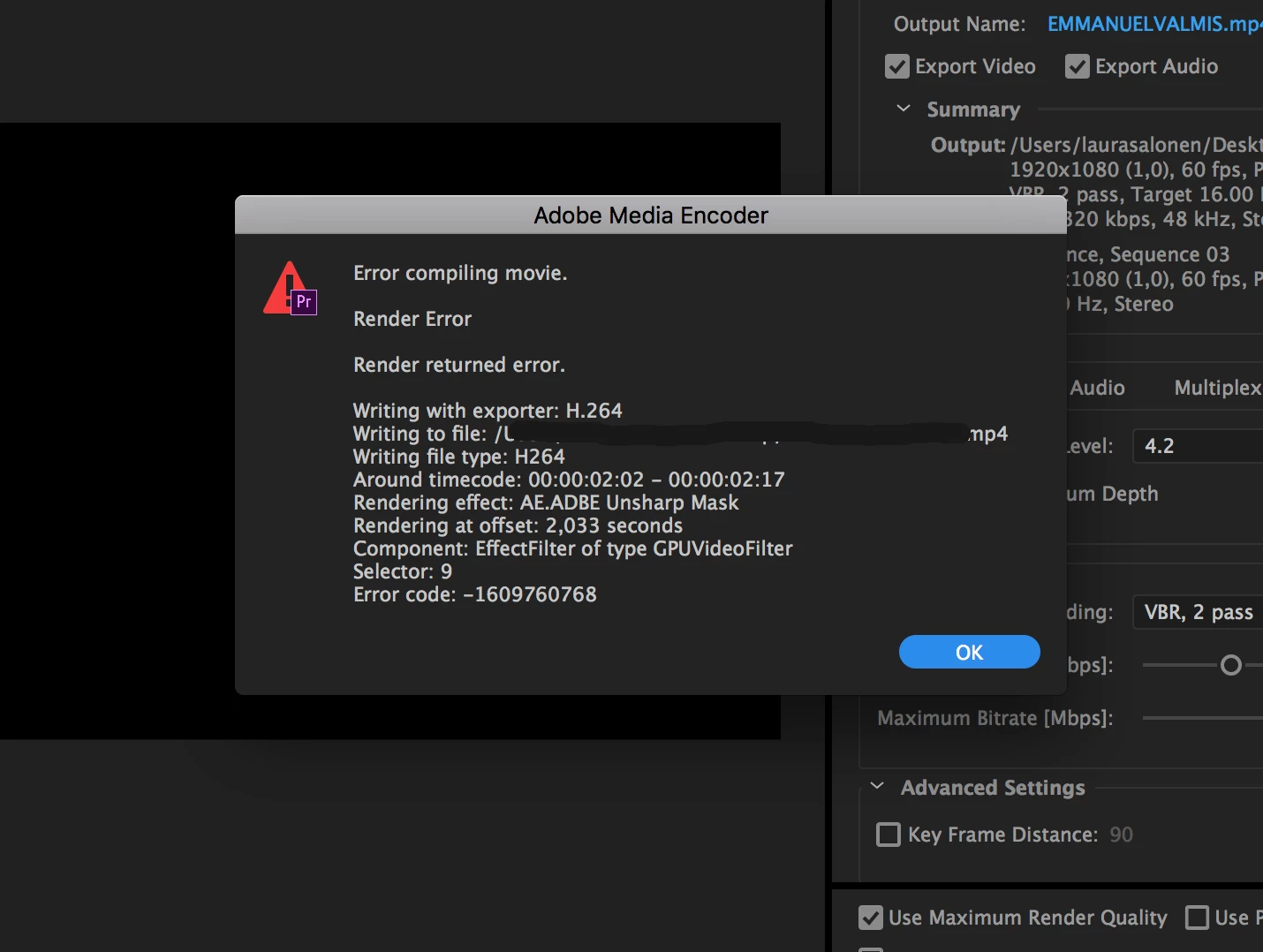Image resolution: width=1263 pixels, height=952 pixels.
Task: Click the 'Selector: 9' line
Action: click(403, 571)
